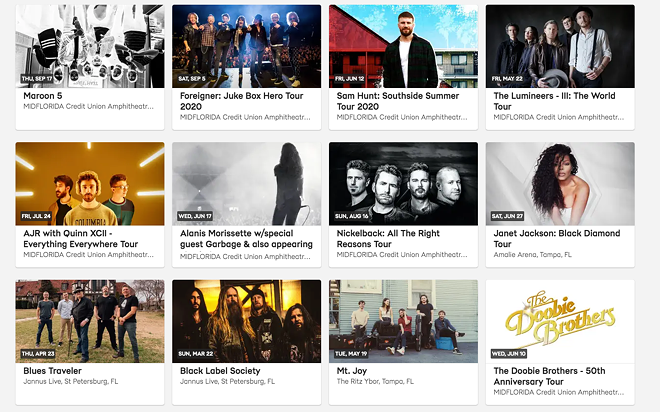The image size is (660, 412).
Task: Click The Doobie Brothers gold logo
Action: [x=560, y=318]
